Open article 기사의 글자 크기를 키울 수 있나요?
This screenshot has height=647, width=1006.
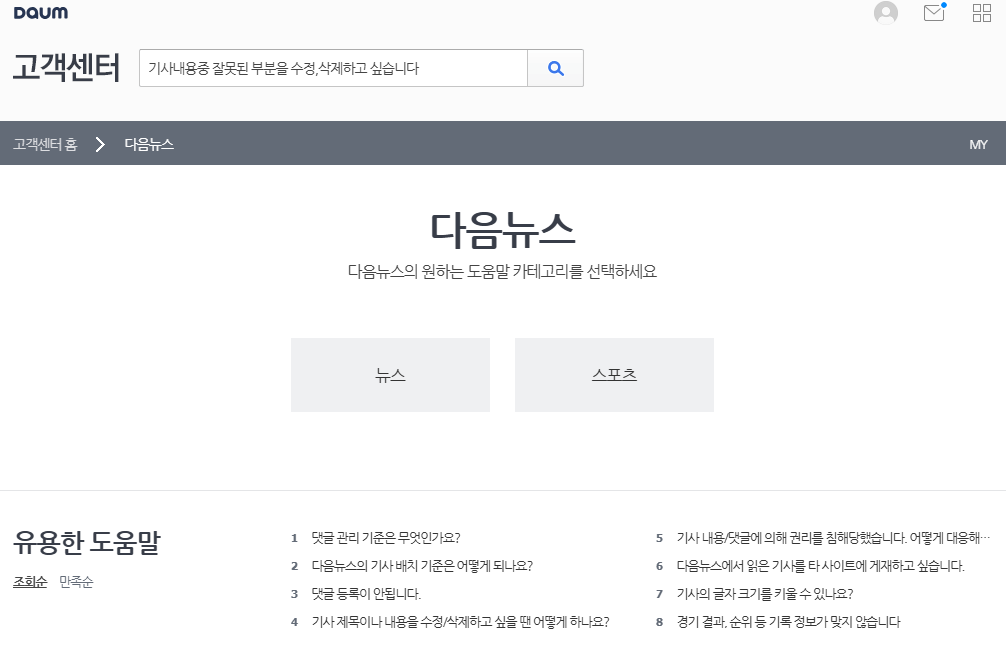[765, 594]
